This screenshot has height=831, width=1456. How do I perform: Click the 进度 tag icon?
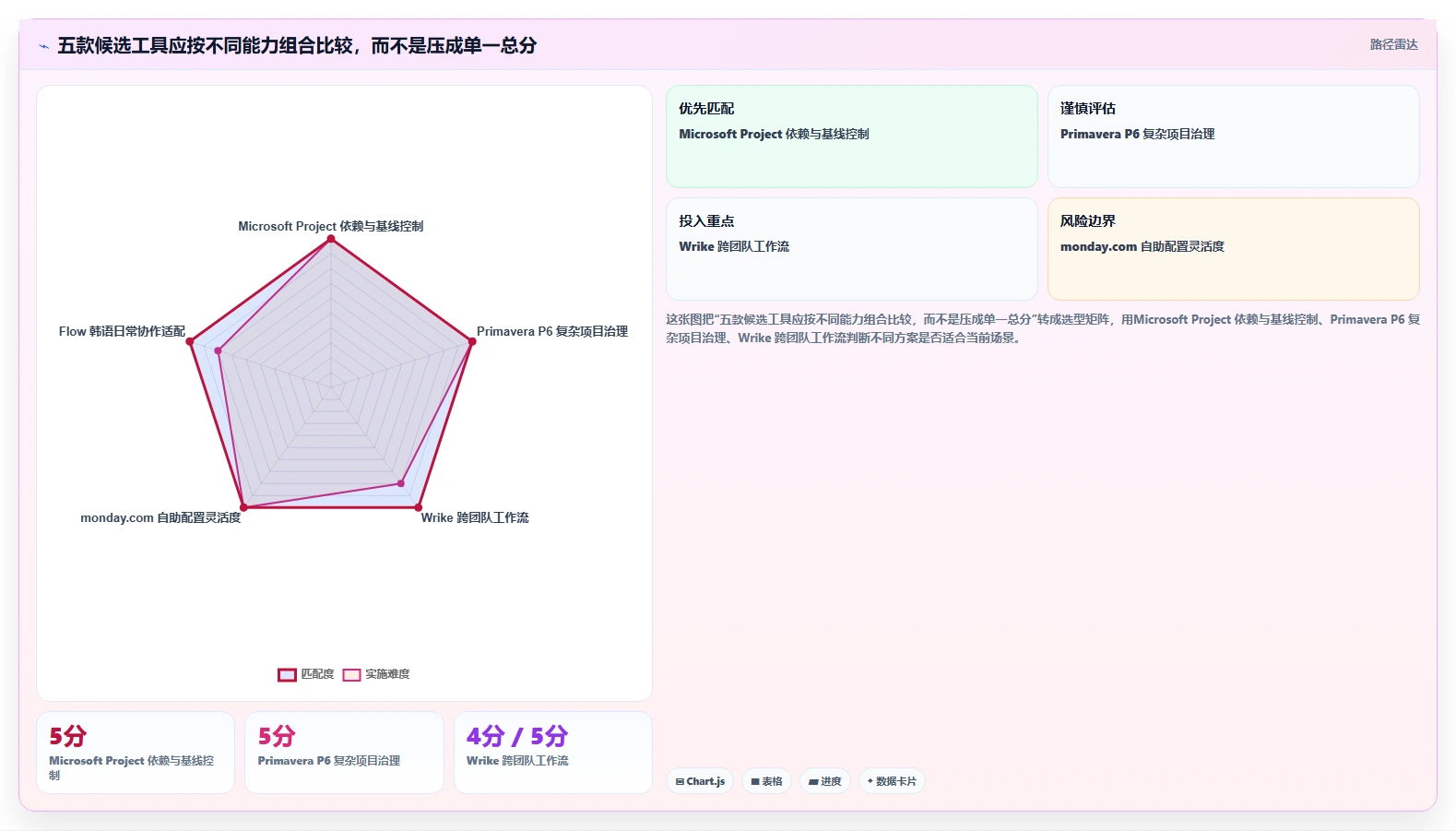click(813, 781)
